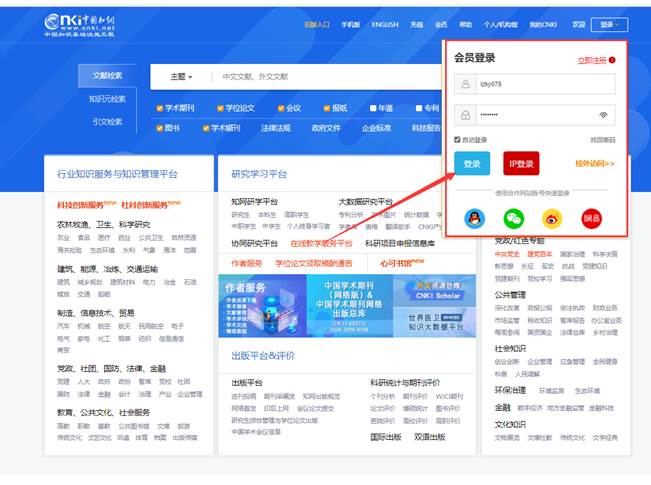The image size is (651, 485).
Task: Uncheck the 学术期刊 checkbox
Action: 160,108
